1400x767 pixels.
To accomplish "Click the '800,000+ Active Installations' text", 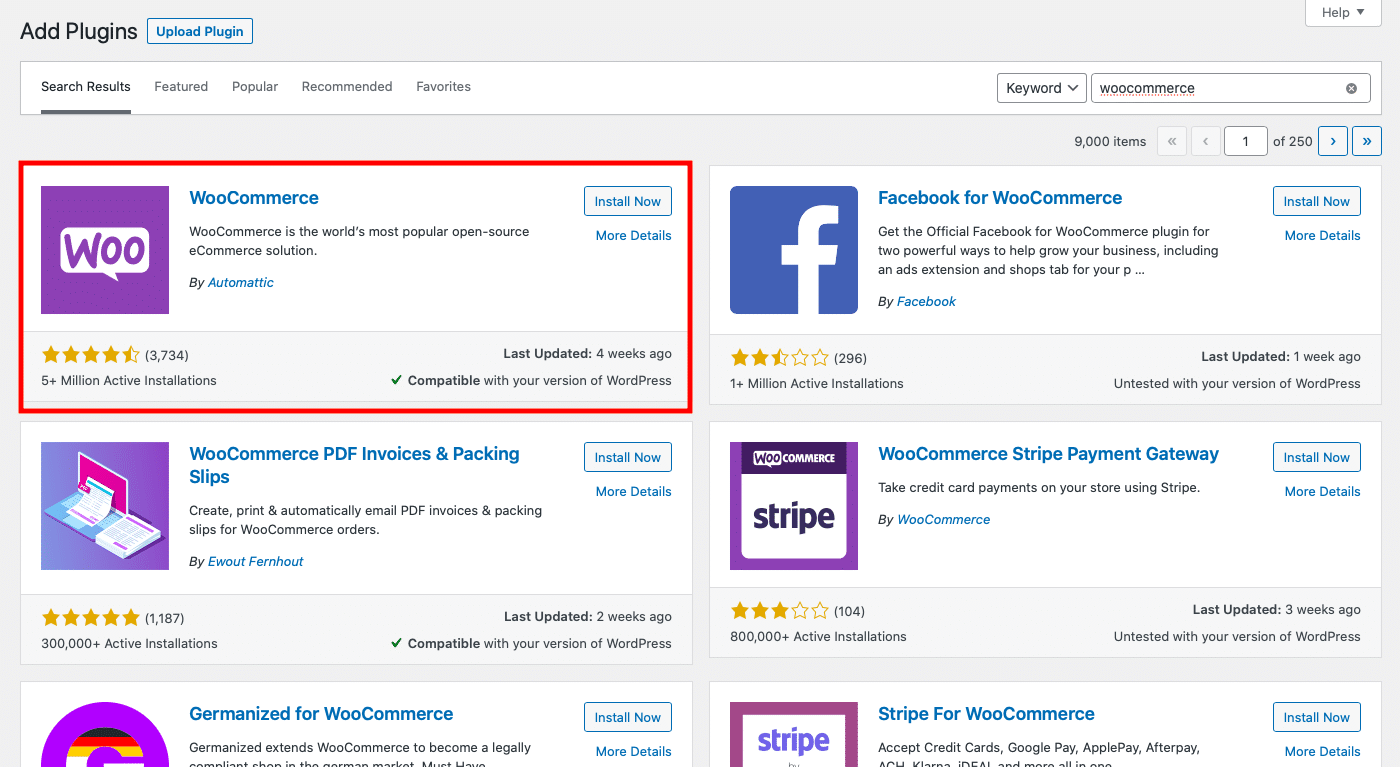I will (x=818, y=637).
